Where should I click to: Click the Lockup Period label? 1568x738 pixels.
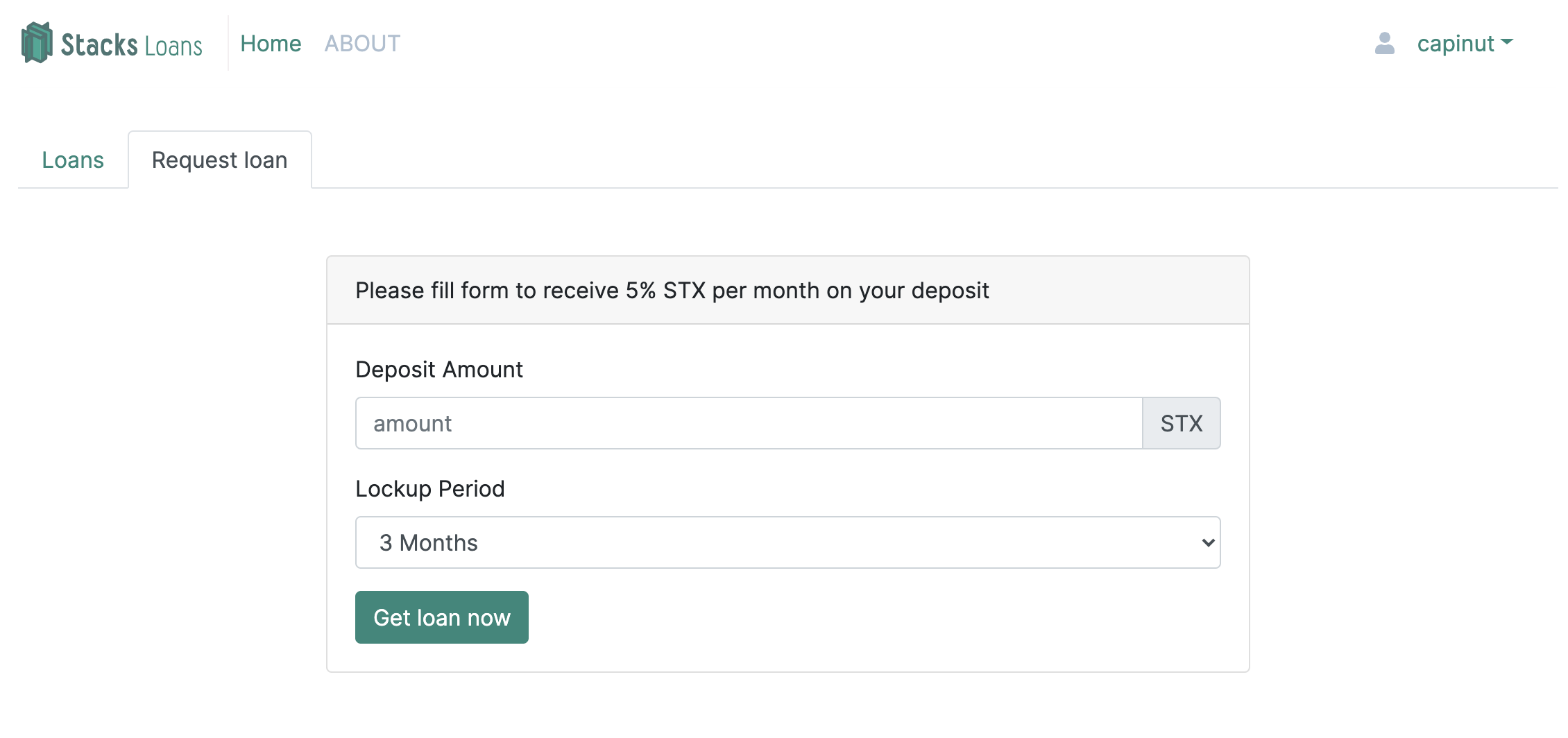pyautogui.click(x=429, y=489)
